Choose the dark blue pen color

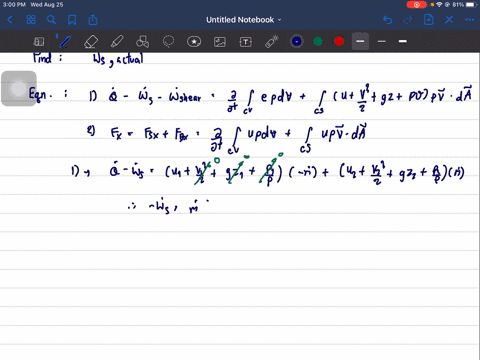click(x=297, y=41)
